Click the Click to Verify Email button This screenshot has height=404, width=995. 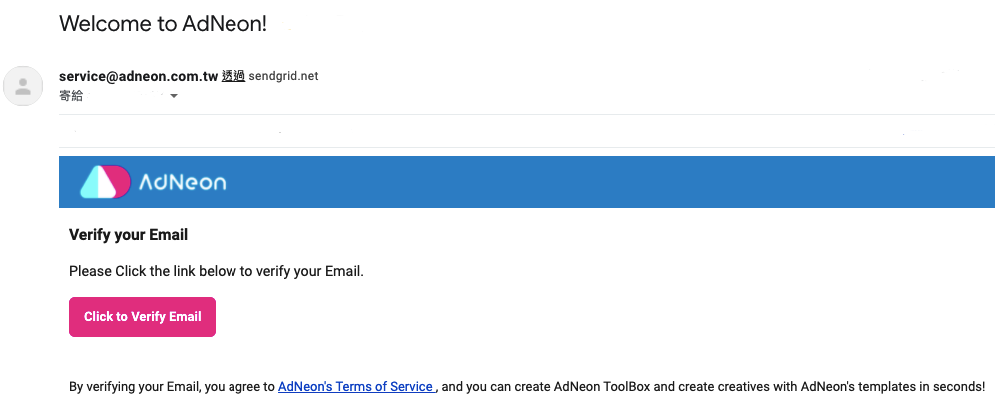click(x=142, y=316)
